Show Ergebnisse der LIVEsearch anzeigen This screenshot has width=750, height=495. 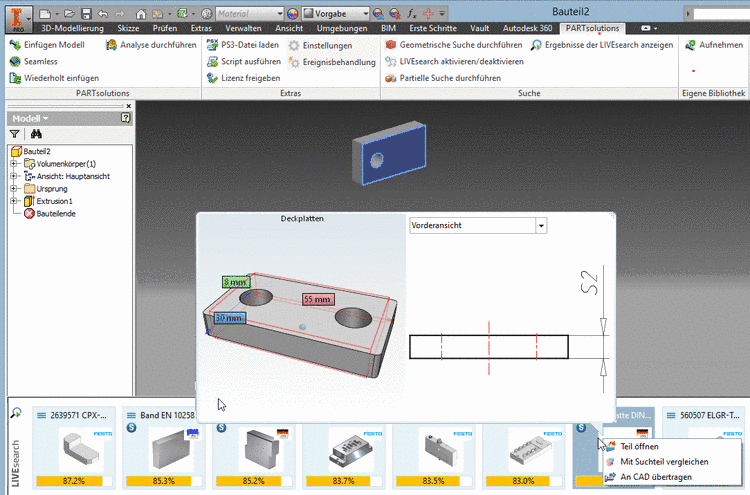(x=602, y=45)
